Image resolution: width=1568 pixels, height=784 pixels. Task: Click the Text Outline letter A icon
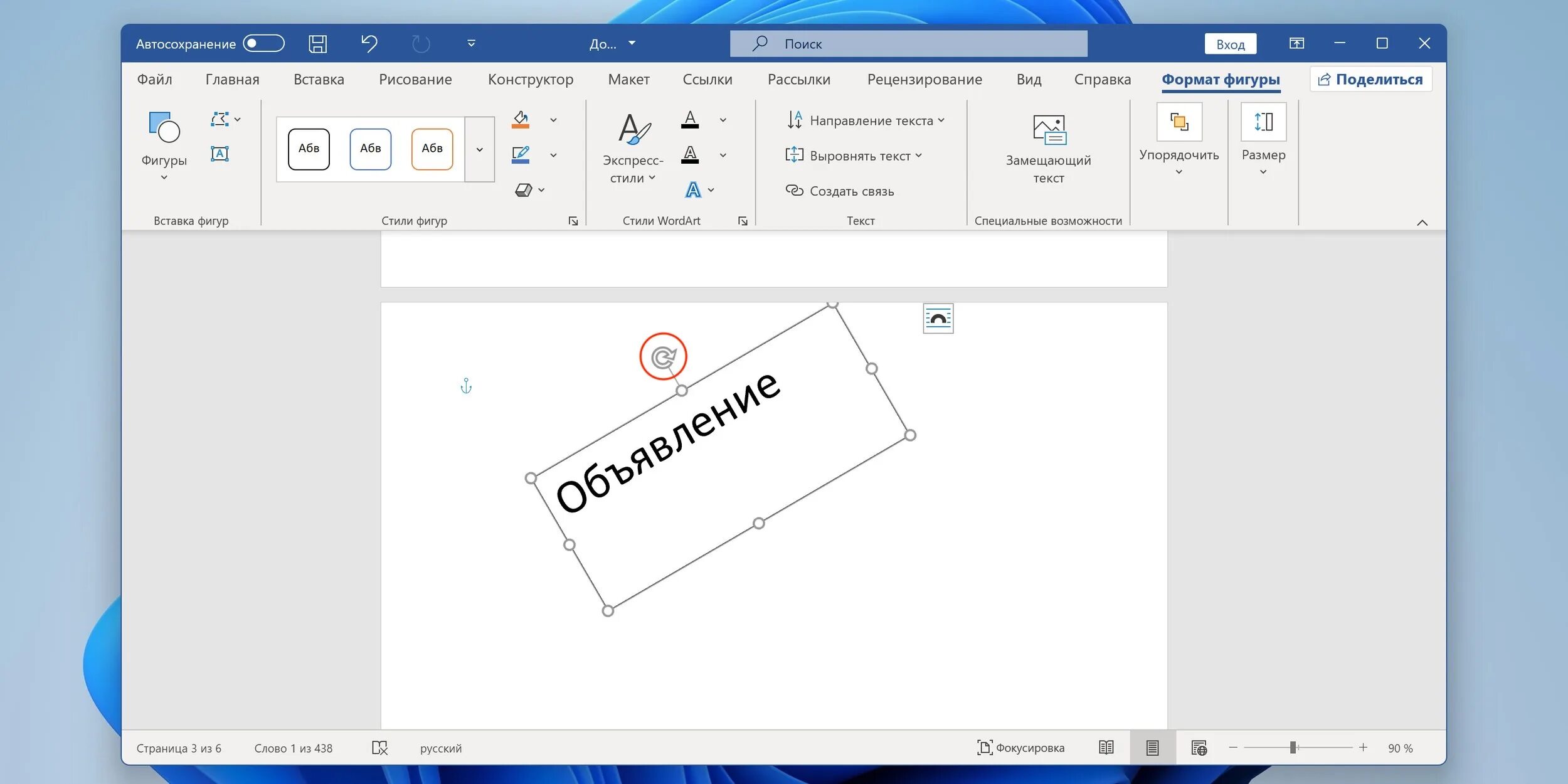click(690, 154)
